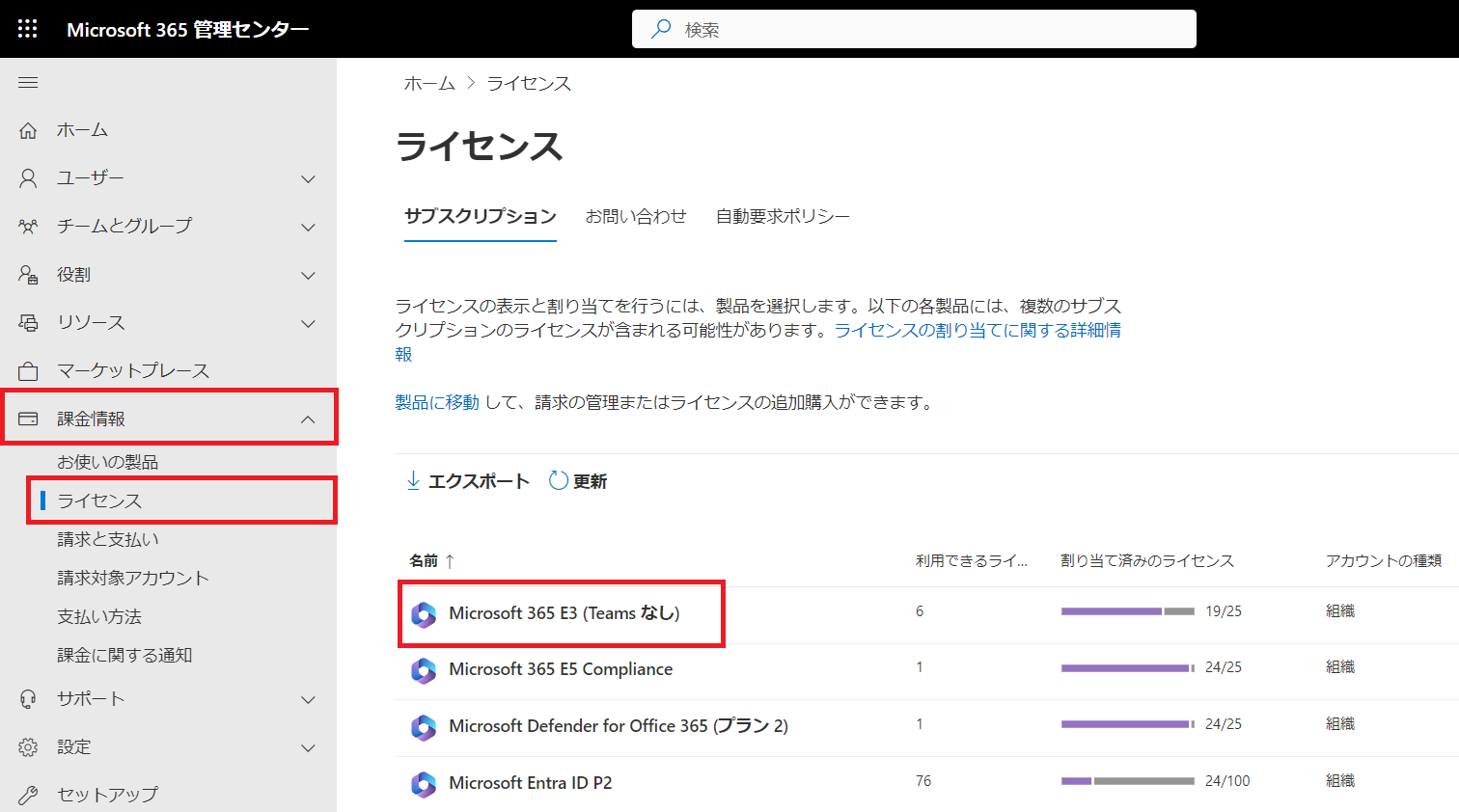Click available count 76 for Entra ID
This screenshot has height=812, width=1459.
[923, 781]
